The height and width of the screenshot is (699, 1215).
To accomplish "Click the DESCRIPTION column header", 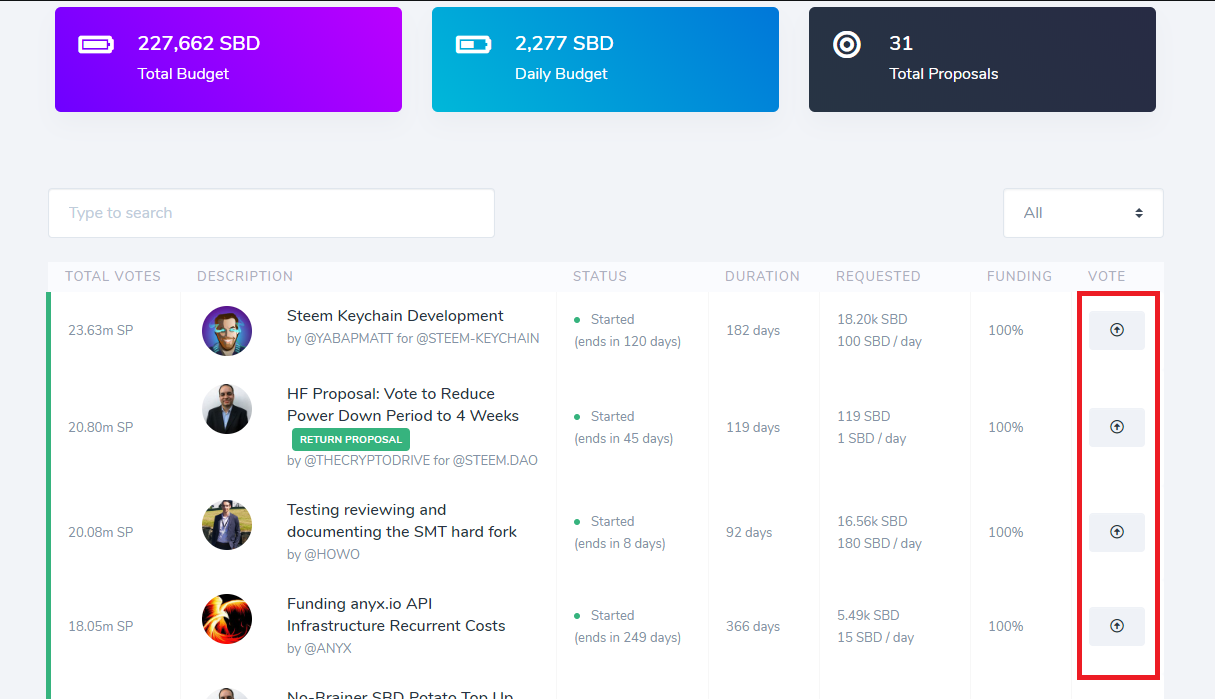I will (x=245, y=276).
